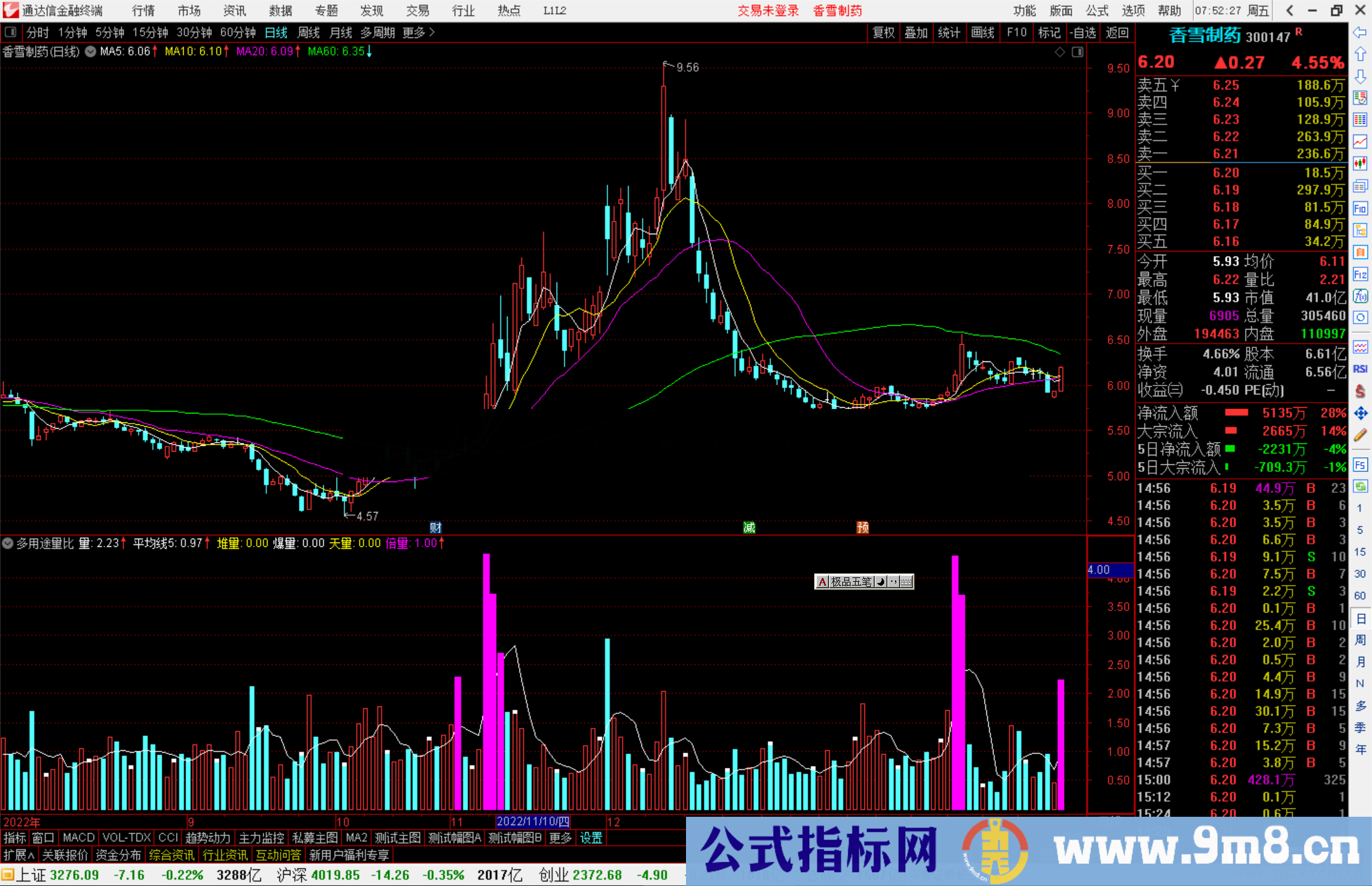Switch to 分时 intraday view
The image size is (1372, 886).
37,32
